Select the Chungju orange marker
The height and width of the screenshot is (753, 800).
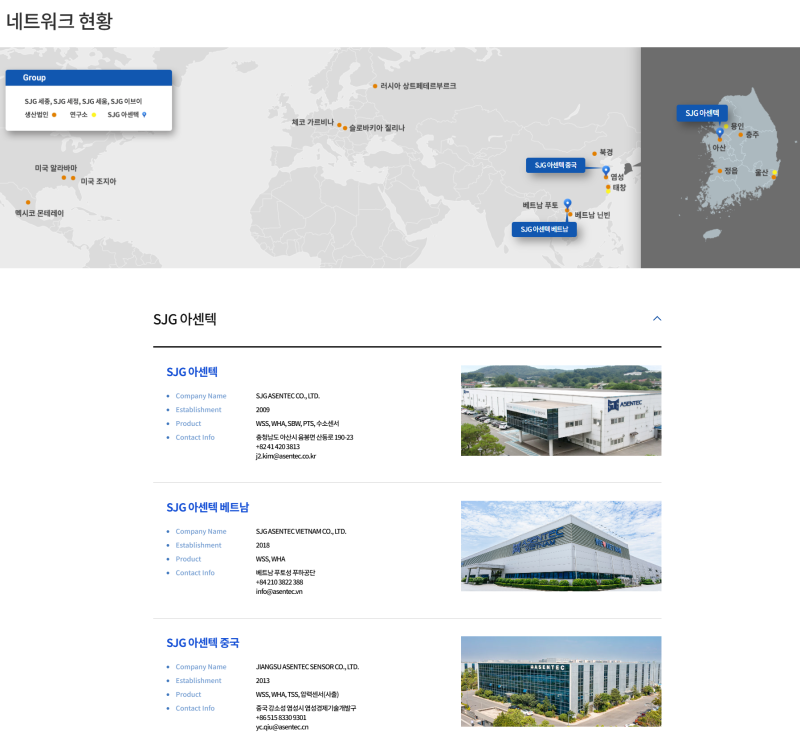point(741,134)
